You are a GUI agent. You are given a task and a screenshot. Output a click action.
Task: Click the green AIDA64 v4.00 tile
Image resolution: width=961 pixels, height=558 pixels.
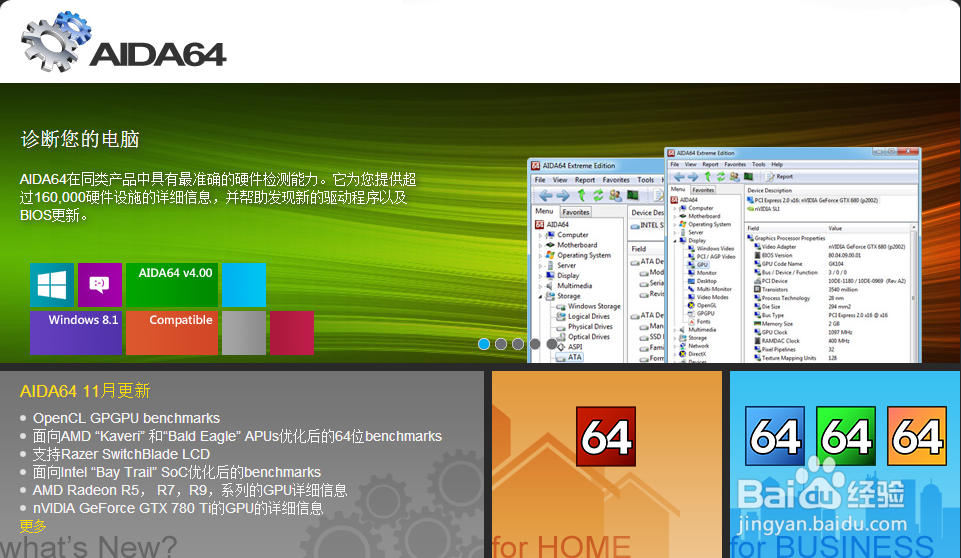pyautogui.click(x=172, y=285)
